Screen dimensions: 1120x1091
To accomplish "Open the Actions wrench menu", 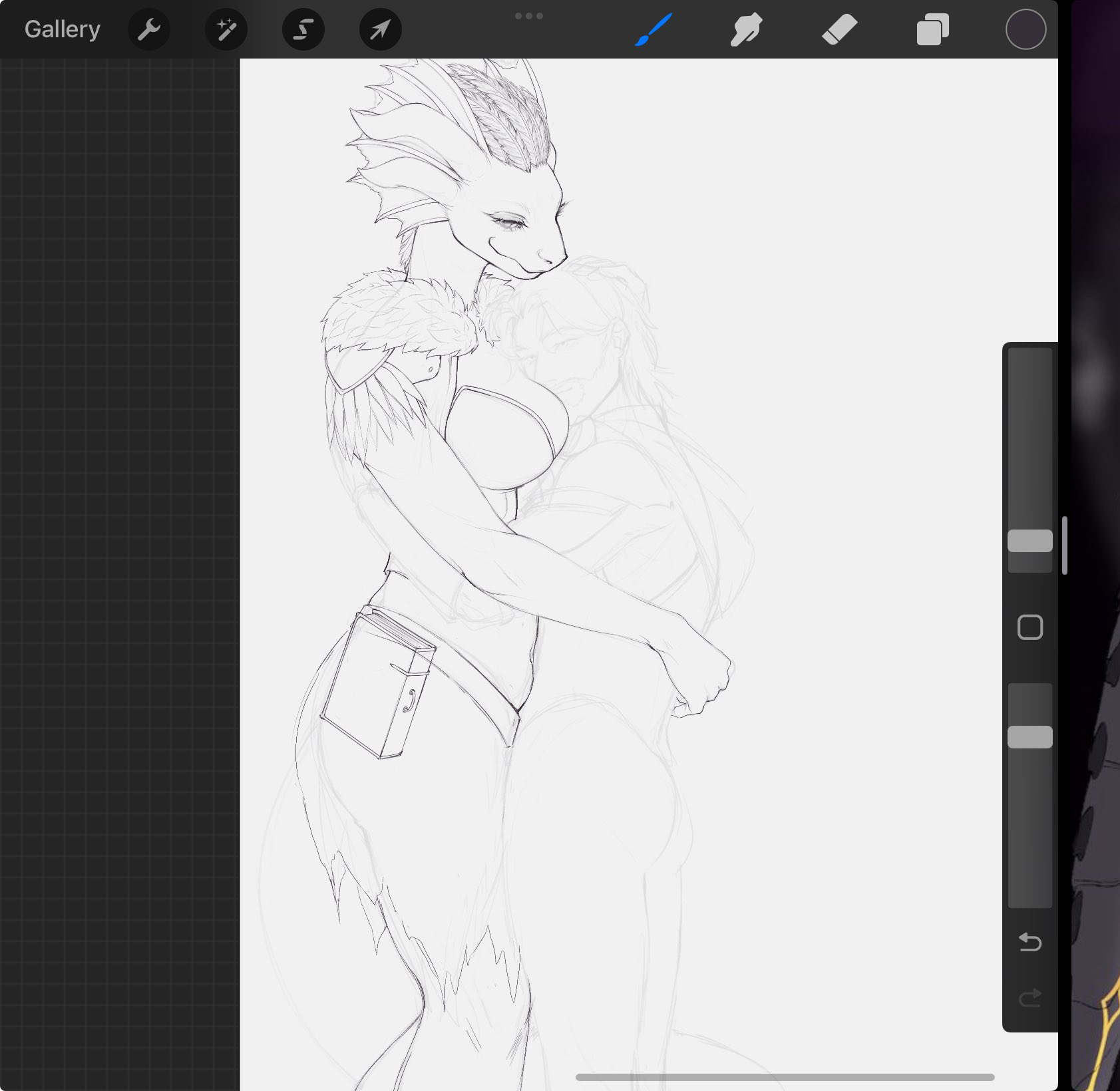I will pos(149,29).
